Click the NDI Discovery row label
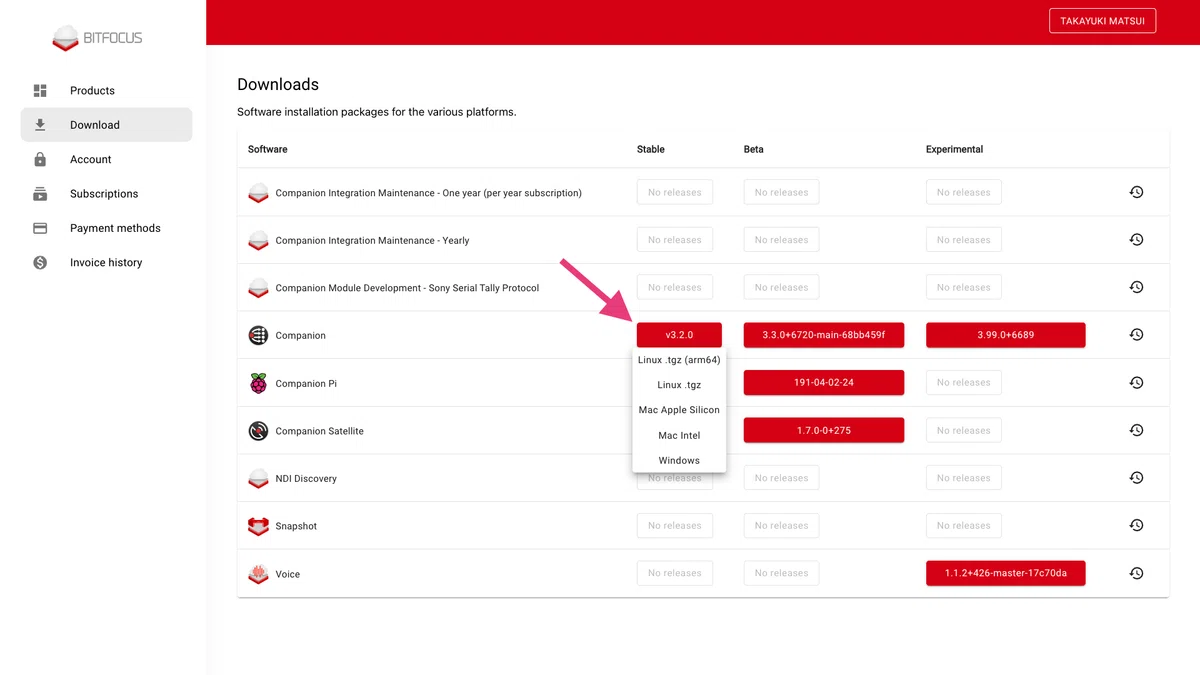Image resolution: width=1200 pixels, height=675 pixels. click(x=306, y=479)
